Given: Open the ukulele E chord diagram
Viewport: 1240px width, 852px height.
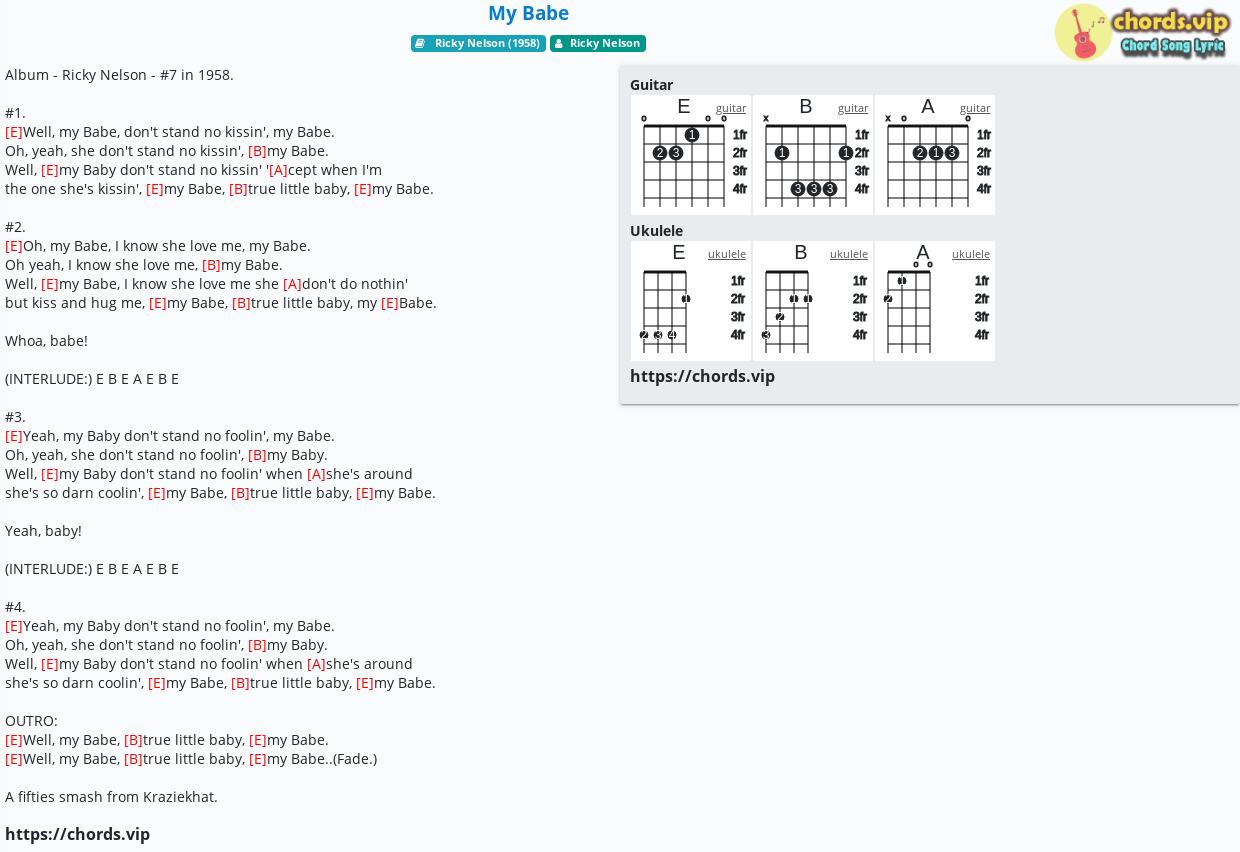Looking at the screenshot, I should click(691, 301).
